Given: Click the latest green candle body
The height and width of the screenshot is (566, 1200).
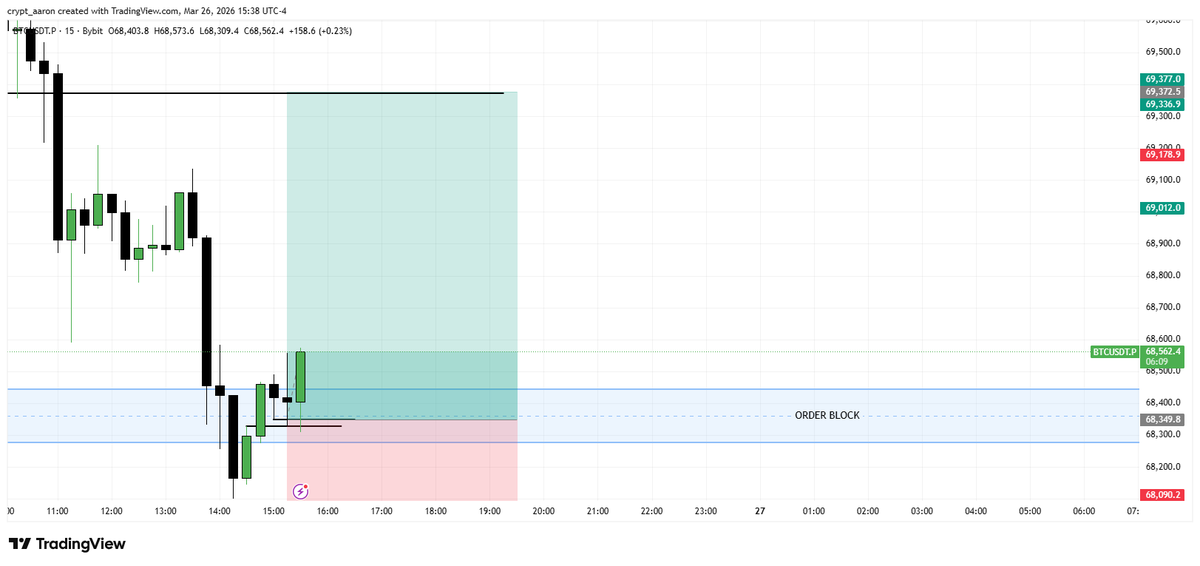Looking at the screenshot, I should click(x=301, y=377).
